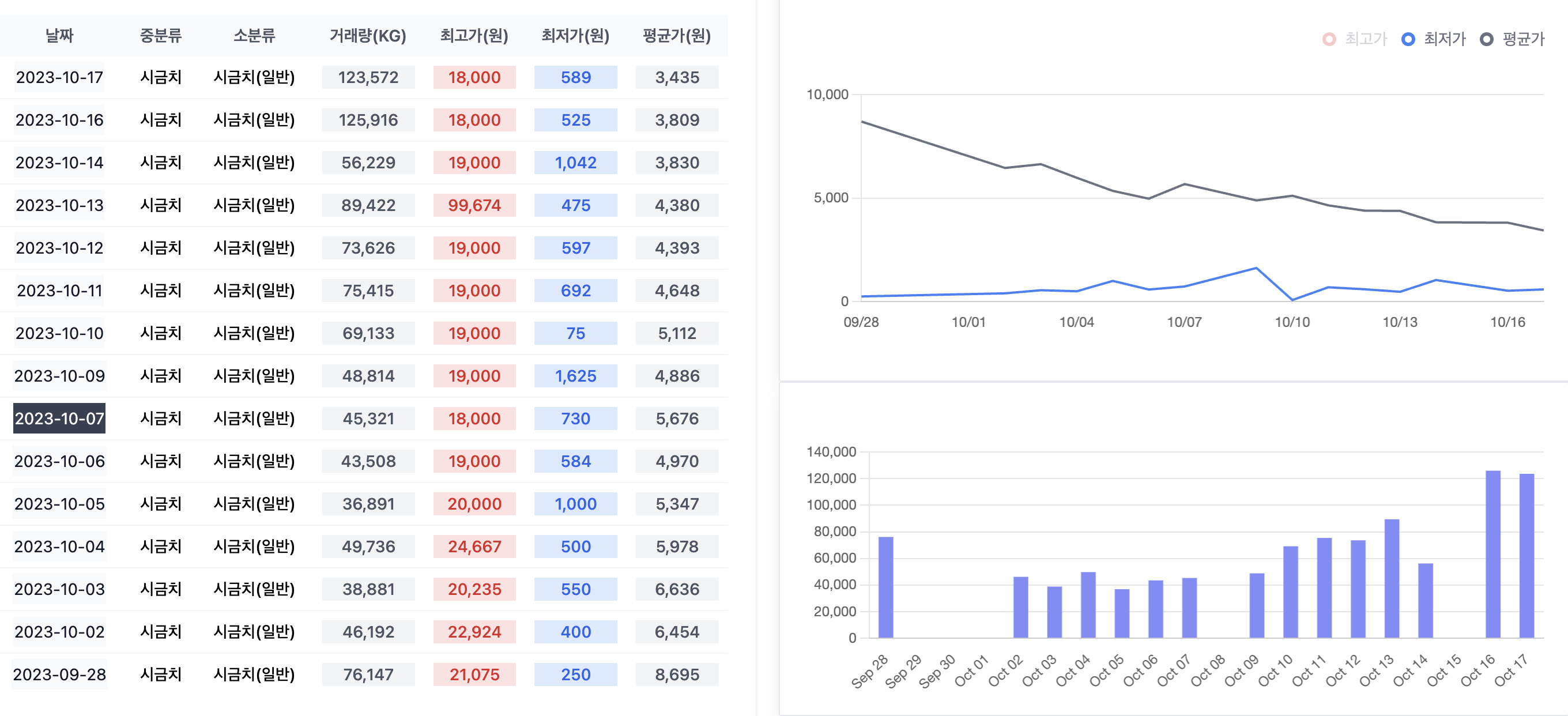Screen dimensions: 1568x716
Task: Select date cell 2023-10-14
Action: point(59,163)
